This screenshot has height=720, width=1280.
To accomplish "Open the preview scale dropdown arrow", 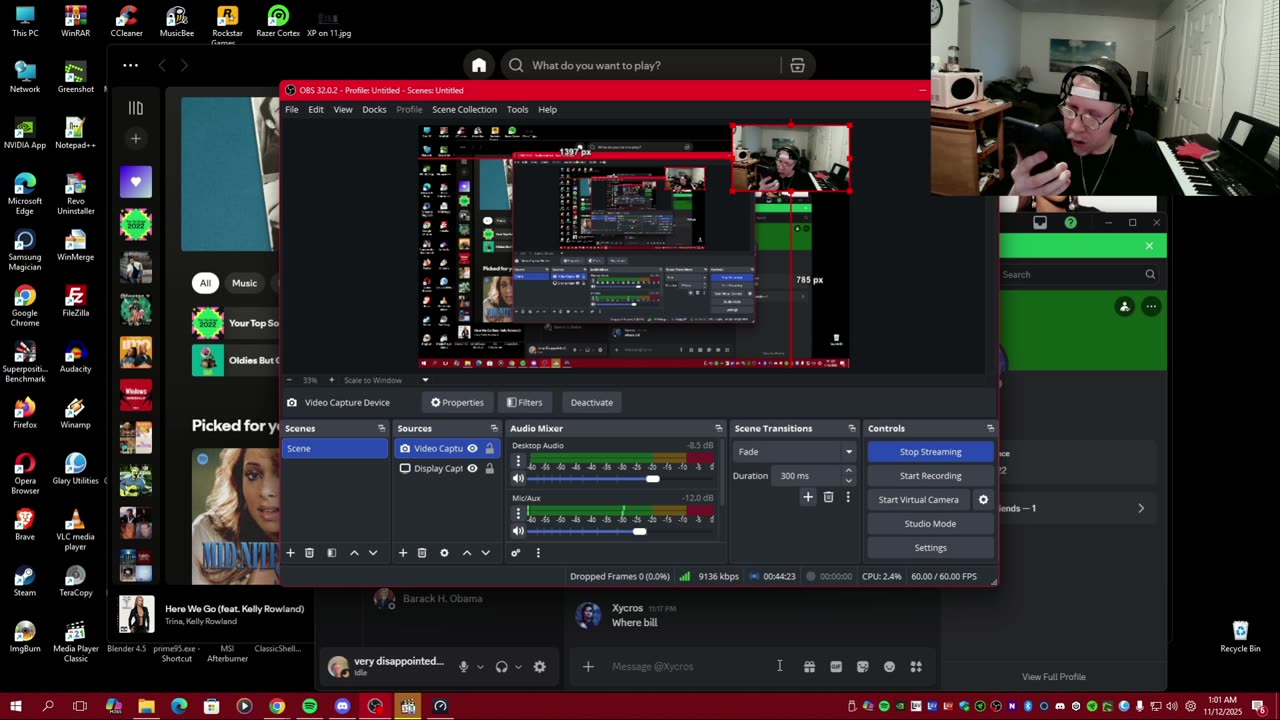I will point(424,380).
